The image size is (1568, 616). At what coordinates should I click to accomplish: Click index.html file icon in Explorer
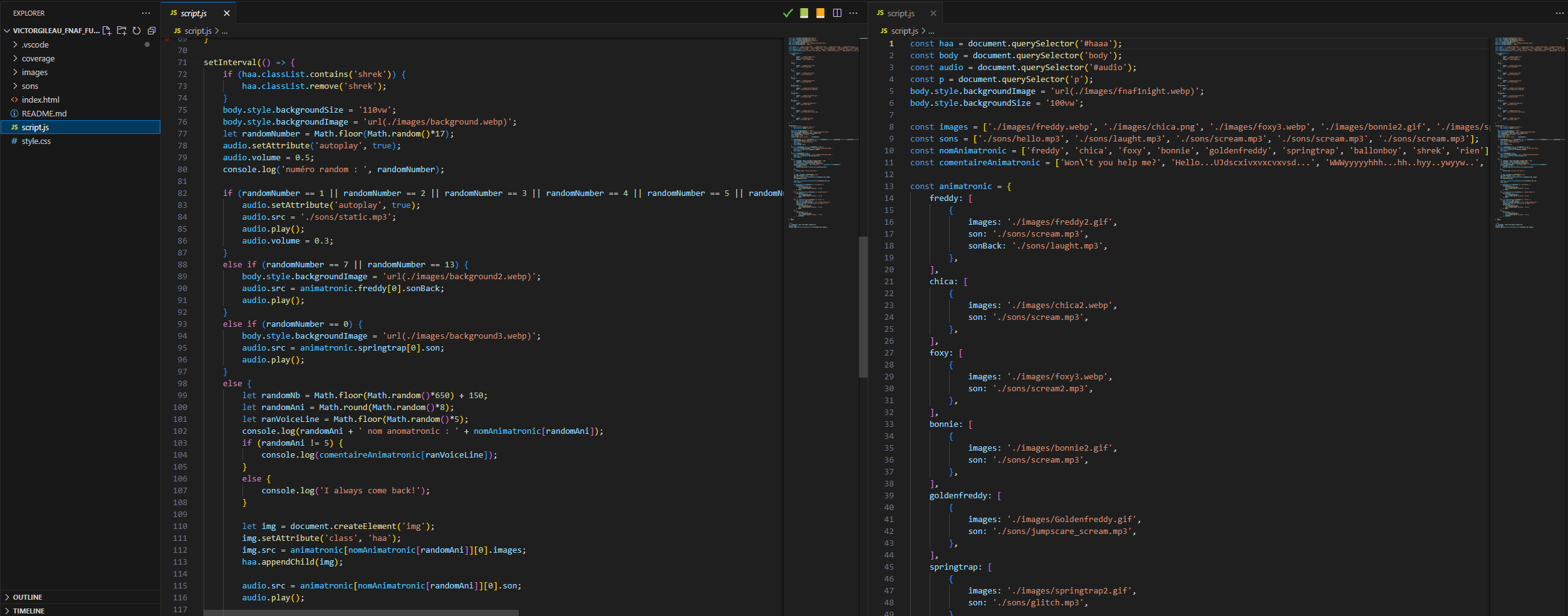[x=14, y=100]
